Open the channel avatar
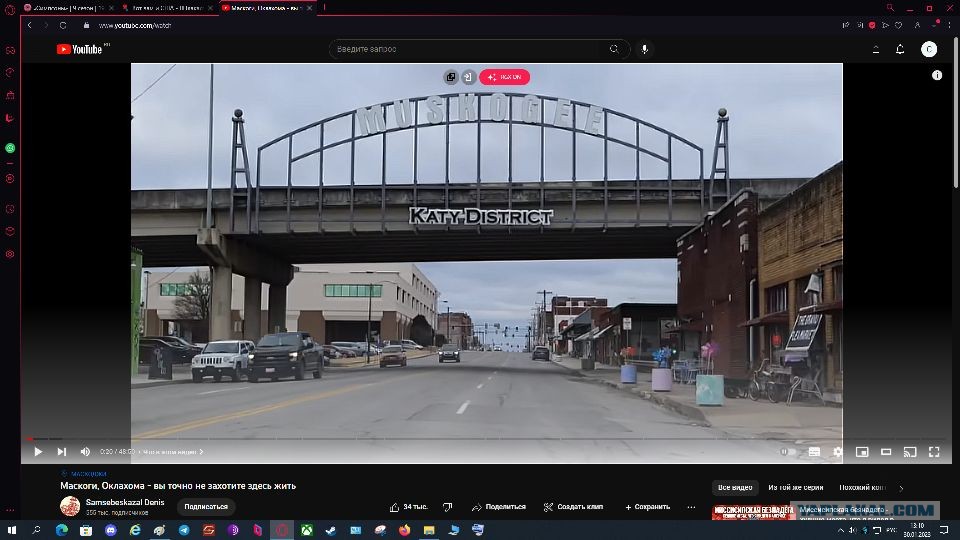Viewport: 960px width, 540px height. coord(70,506)
